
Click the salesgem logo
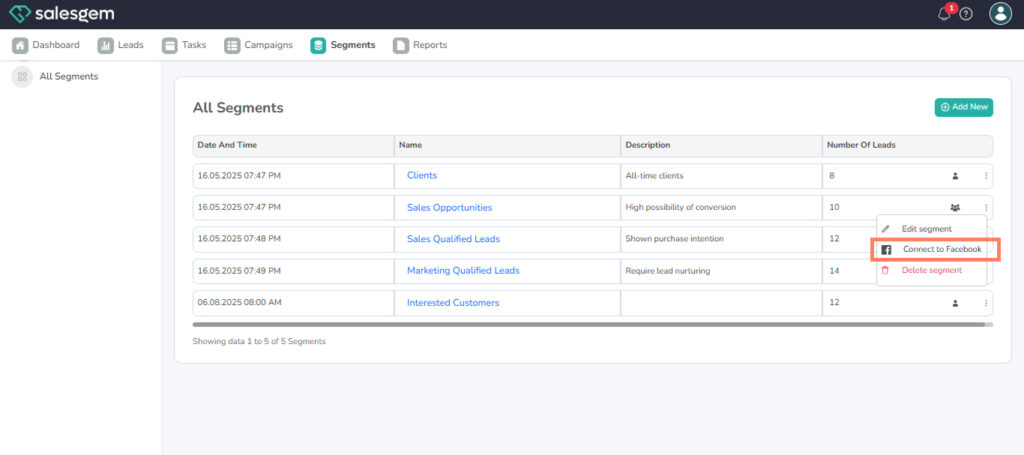[x=61, y=14]
